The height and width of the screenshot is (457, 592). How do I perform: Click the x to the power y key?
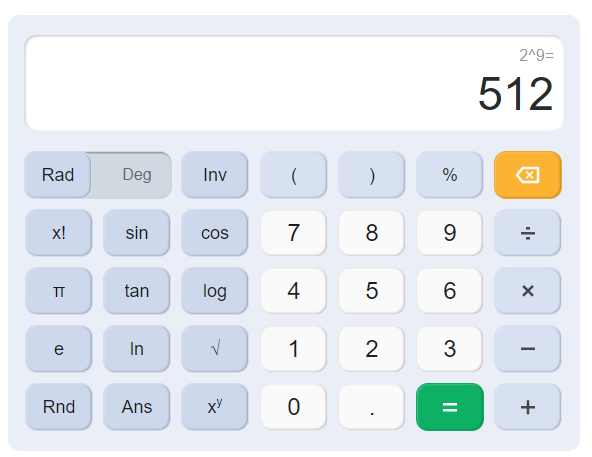[214, 407]
